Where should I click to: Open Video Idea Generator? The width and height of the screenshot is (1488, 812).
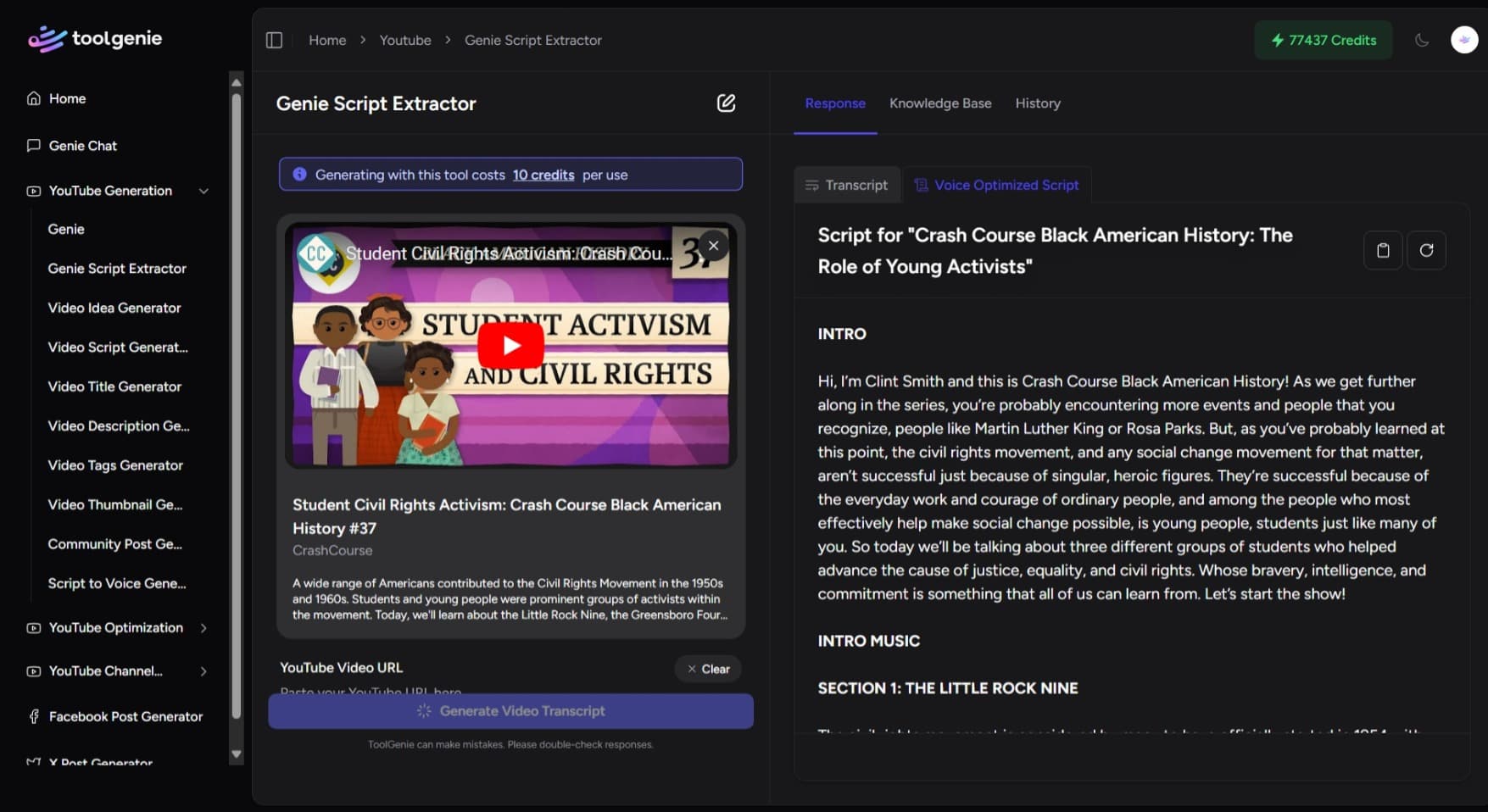point(114,308)
